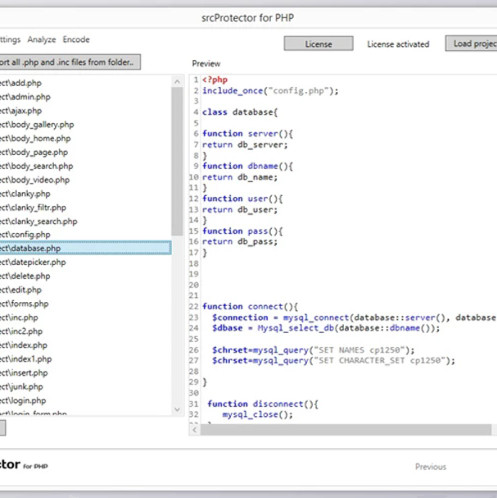Viewport: 497px width, 498px height.
Task: Click the 'return db_name;' code line
Action: pyautogui.click(x=240, y=177)
